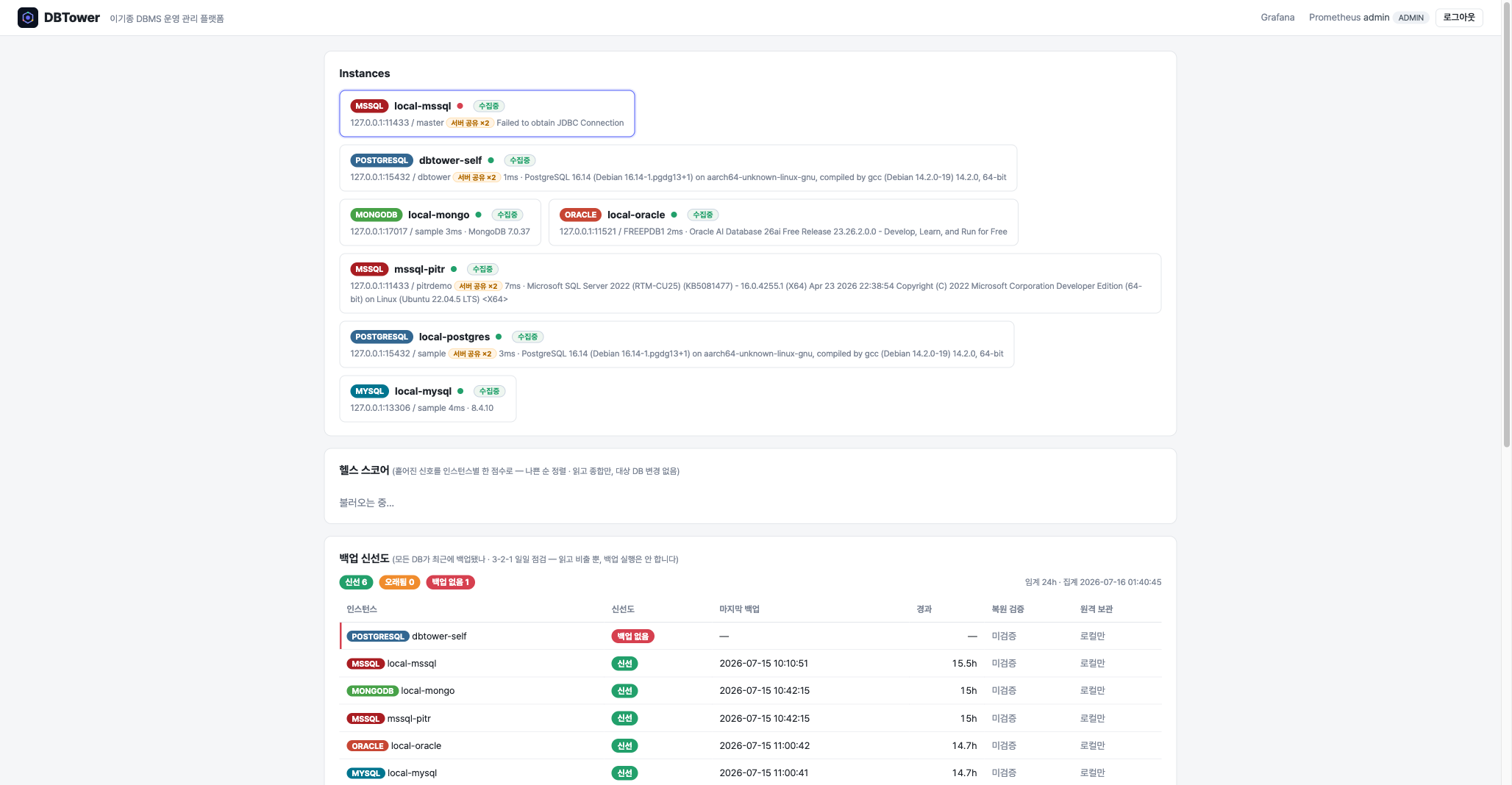Select the mssql-pitr instance name
The width and height of the screenshot is (1512, 785).
pos(420,269)
